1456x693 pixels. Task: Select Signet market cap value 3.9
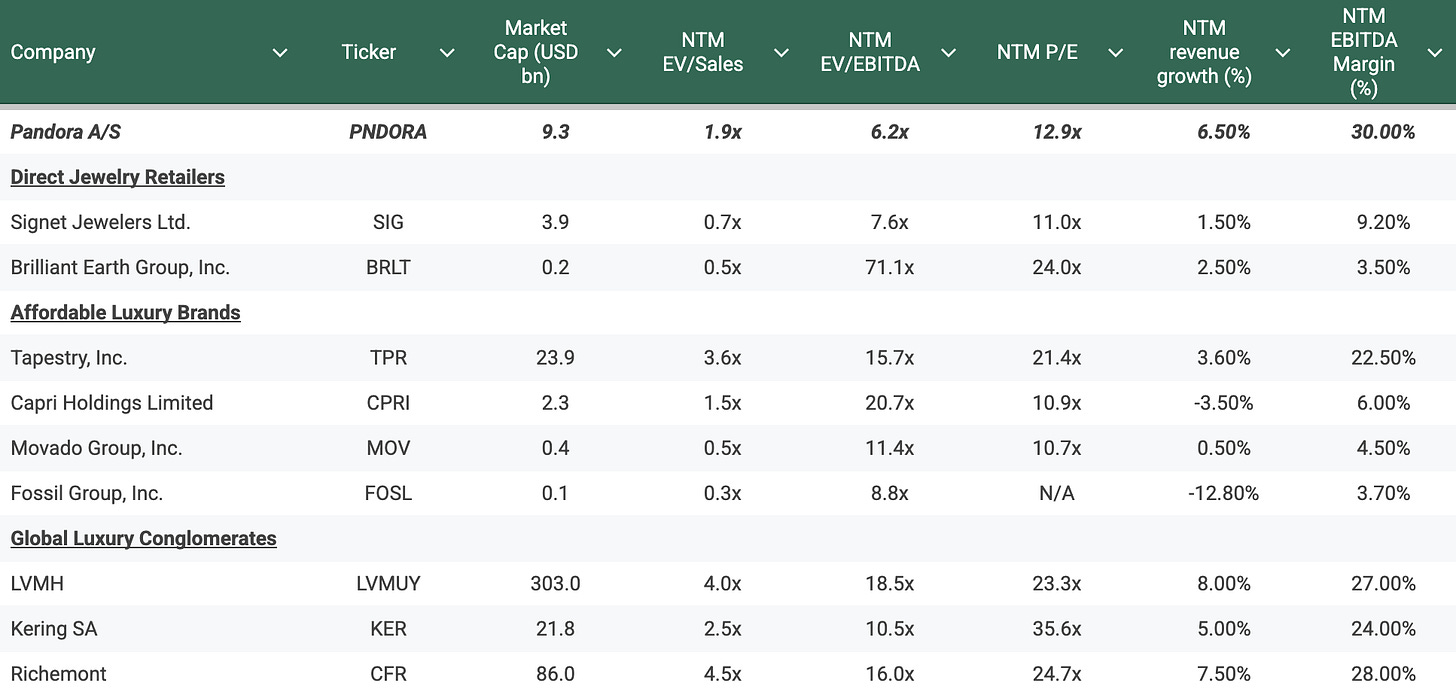pos(555,222)
